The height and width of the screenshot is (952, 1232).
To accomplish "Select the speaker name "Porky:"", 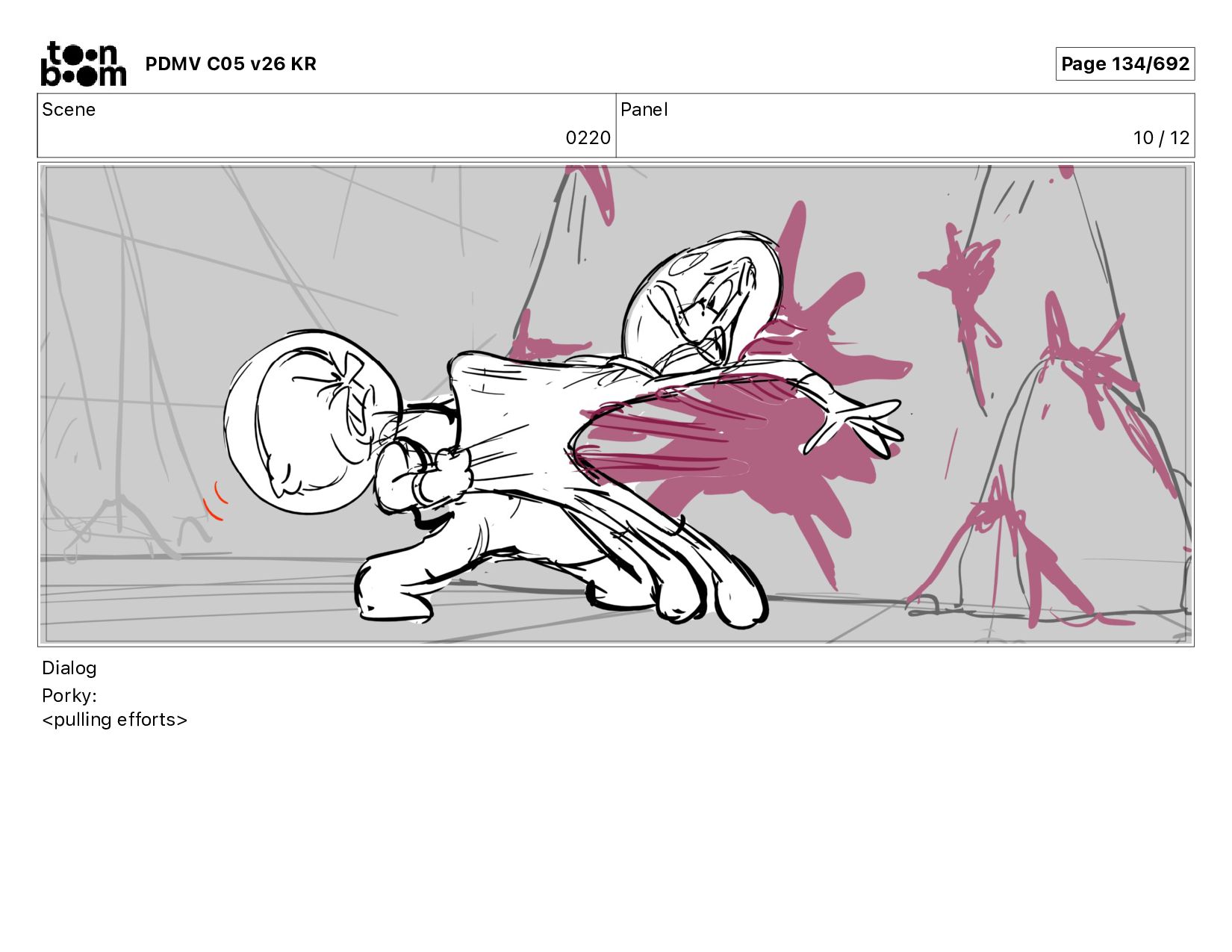I will tap(69, 696).
